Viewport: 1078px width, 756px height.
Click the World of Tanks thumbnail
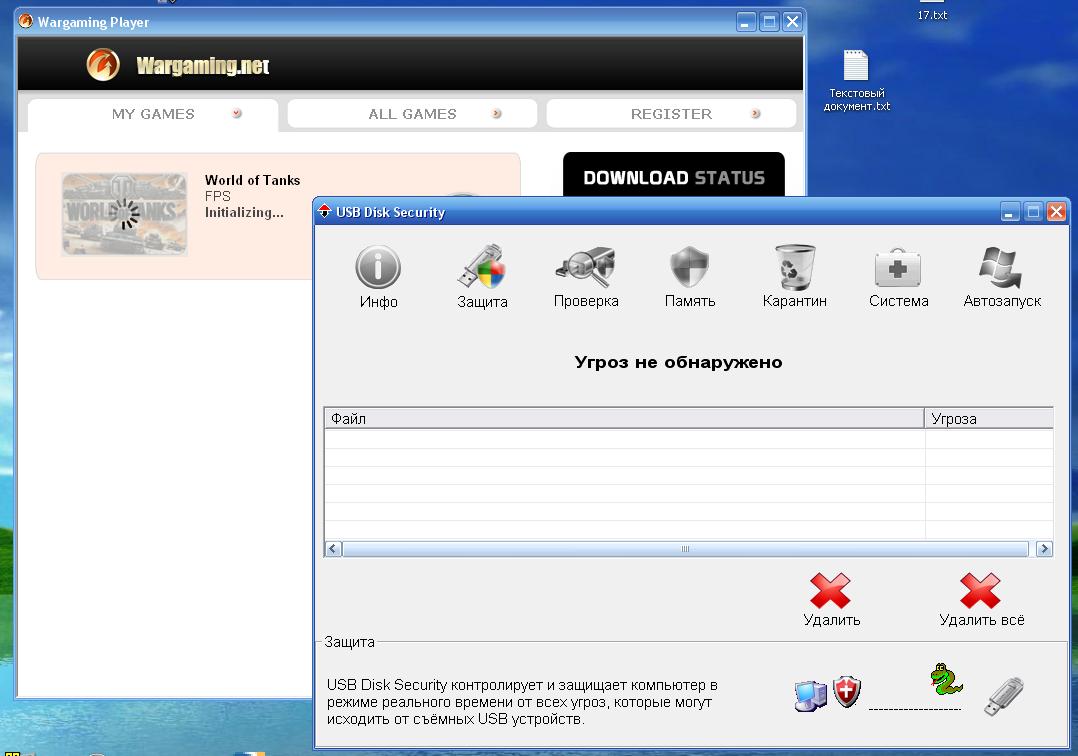[x=124, y=214]
